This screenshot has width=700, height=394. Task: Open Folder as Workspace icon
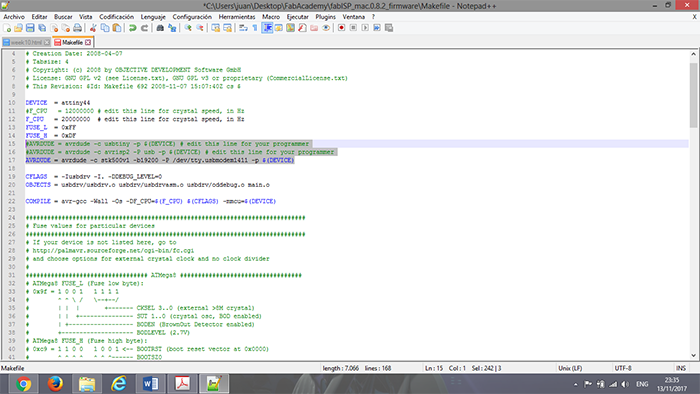[314, 28]
